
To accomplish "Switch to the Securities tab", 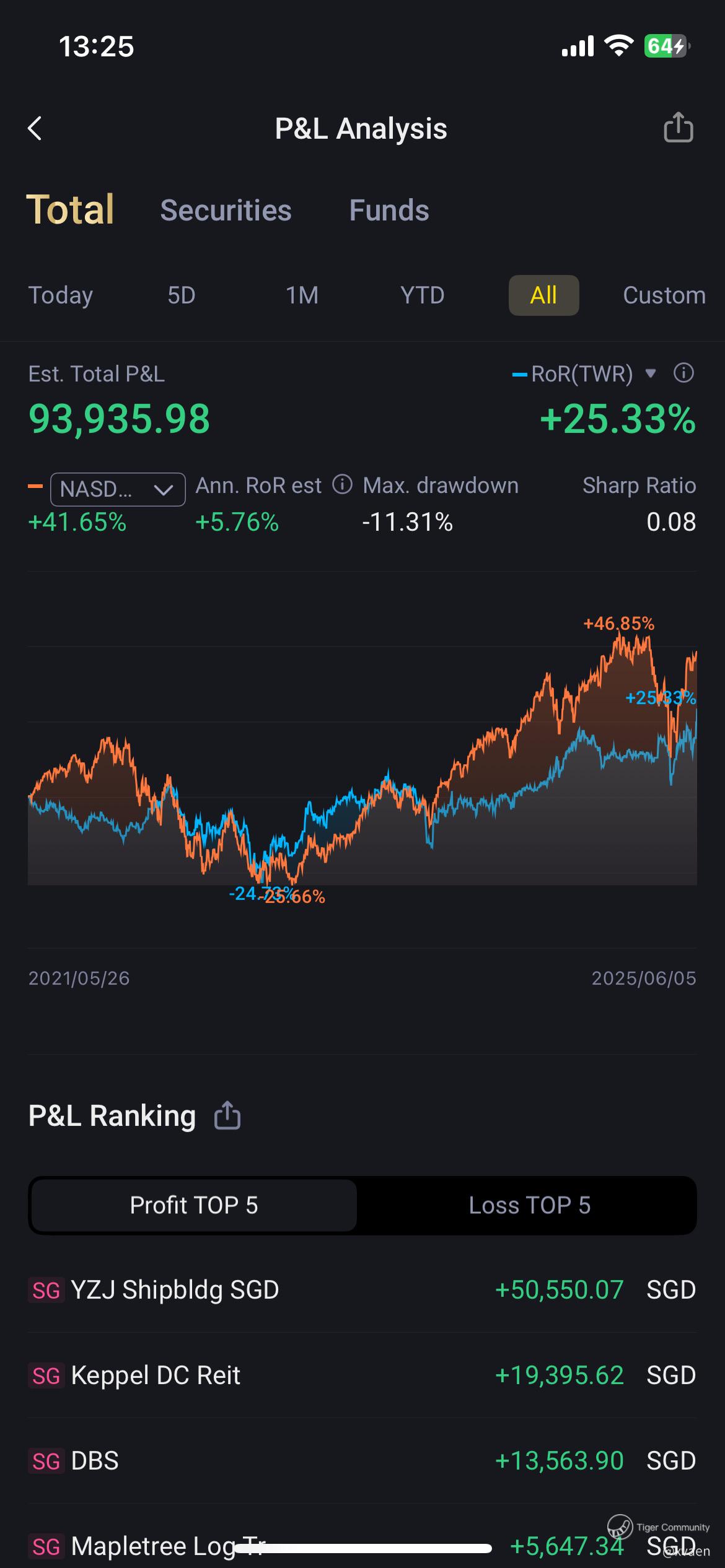I will (226, 211).
